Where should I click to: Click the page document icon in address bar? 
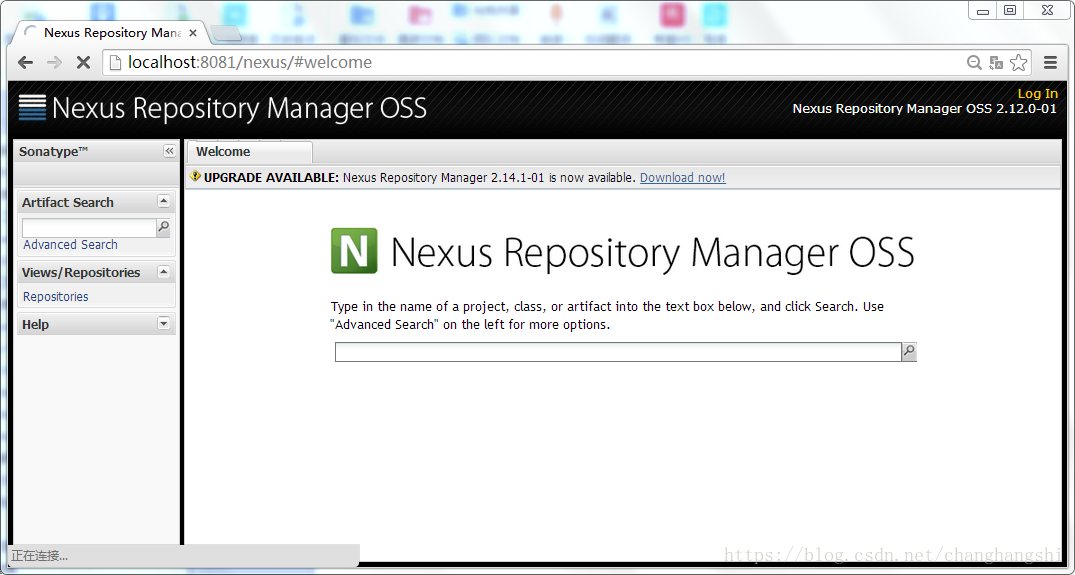point(116,62)
